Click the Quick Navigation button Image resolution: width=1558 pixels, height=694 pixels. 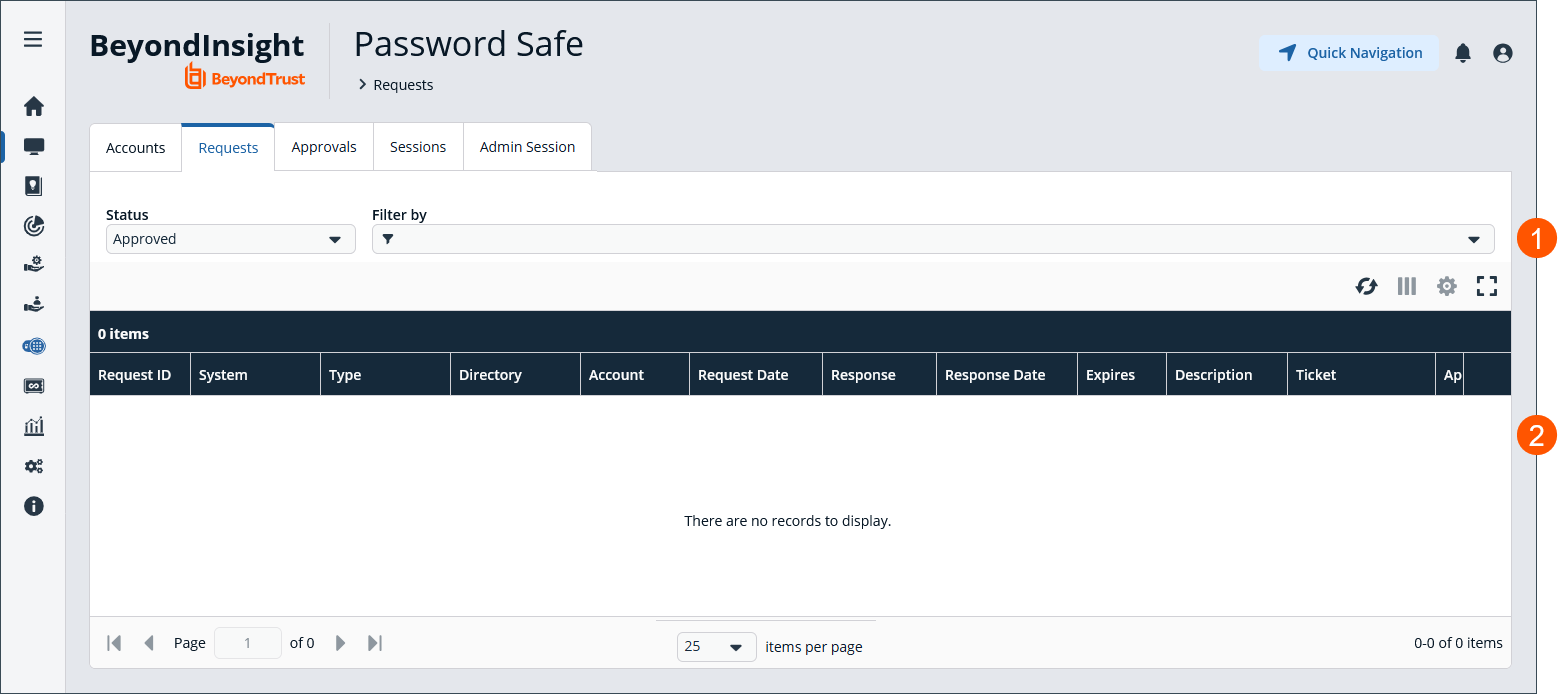pos(1349,53)
